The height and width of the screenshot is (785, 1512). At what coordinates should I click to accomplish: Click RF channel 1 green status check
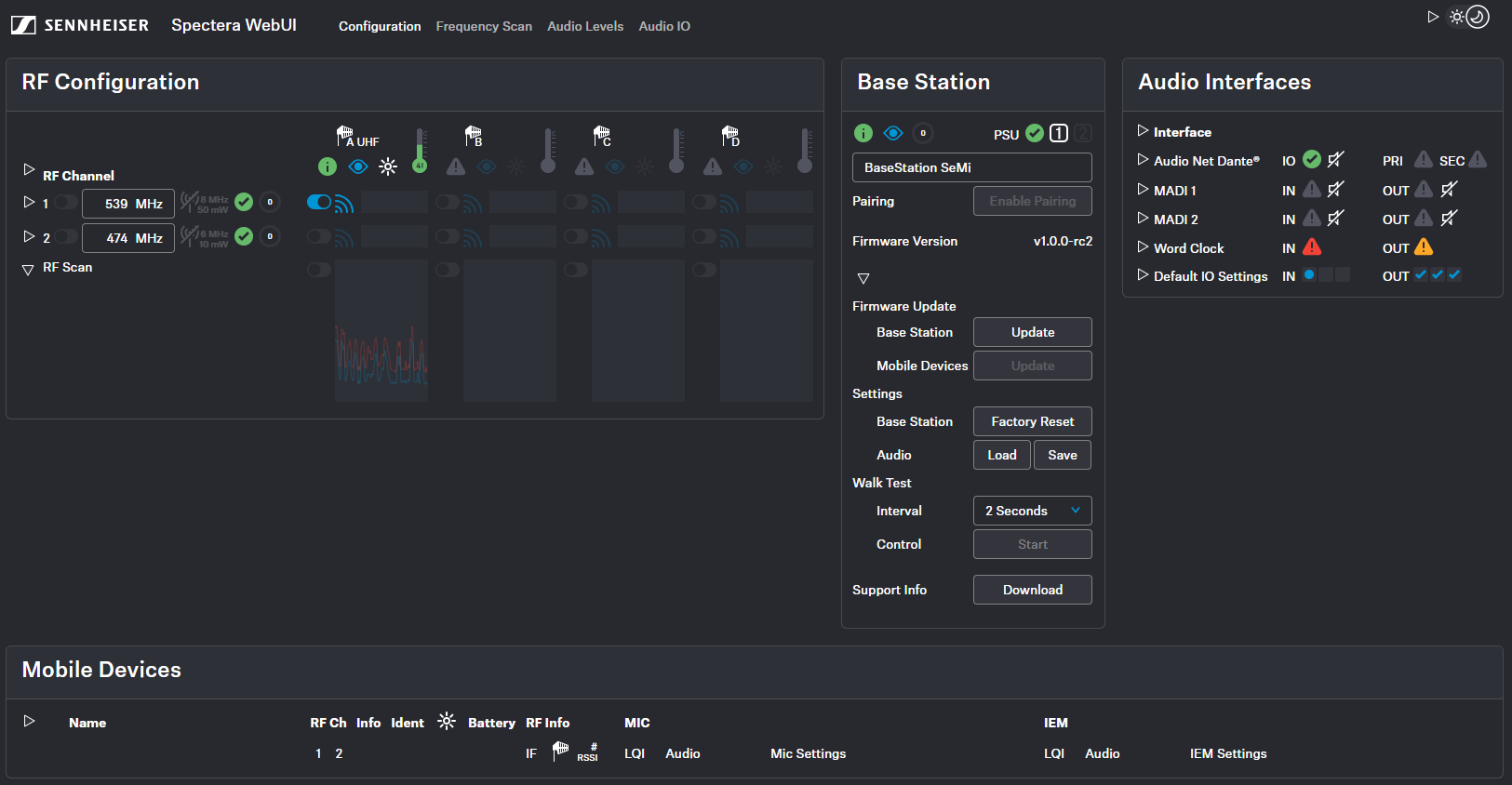point(244,202)
